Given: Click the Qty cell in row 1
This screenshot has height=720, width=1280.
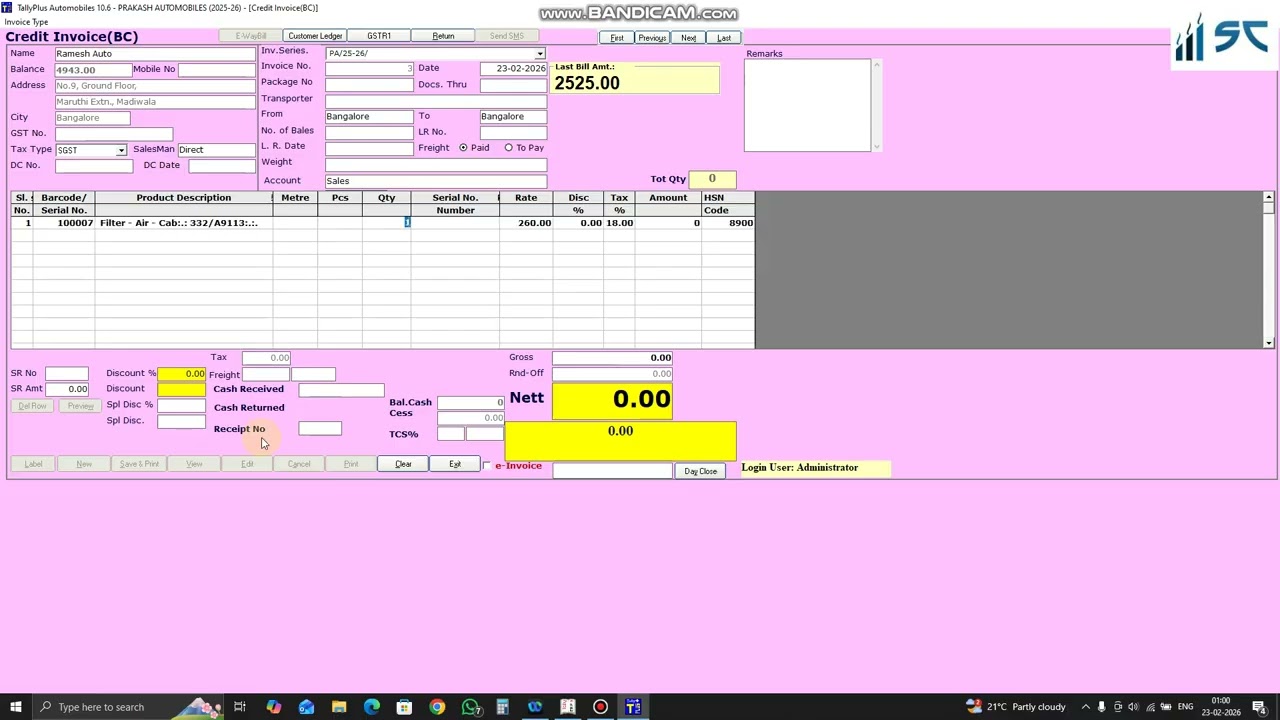Looking at the screenshot, I should [387, 223].
